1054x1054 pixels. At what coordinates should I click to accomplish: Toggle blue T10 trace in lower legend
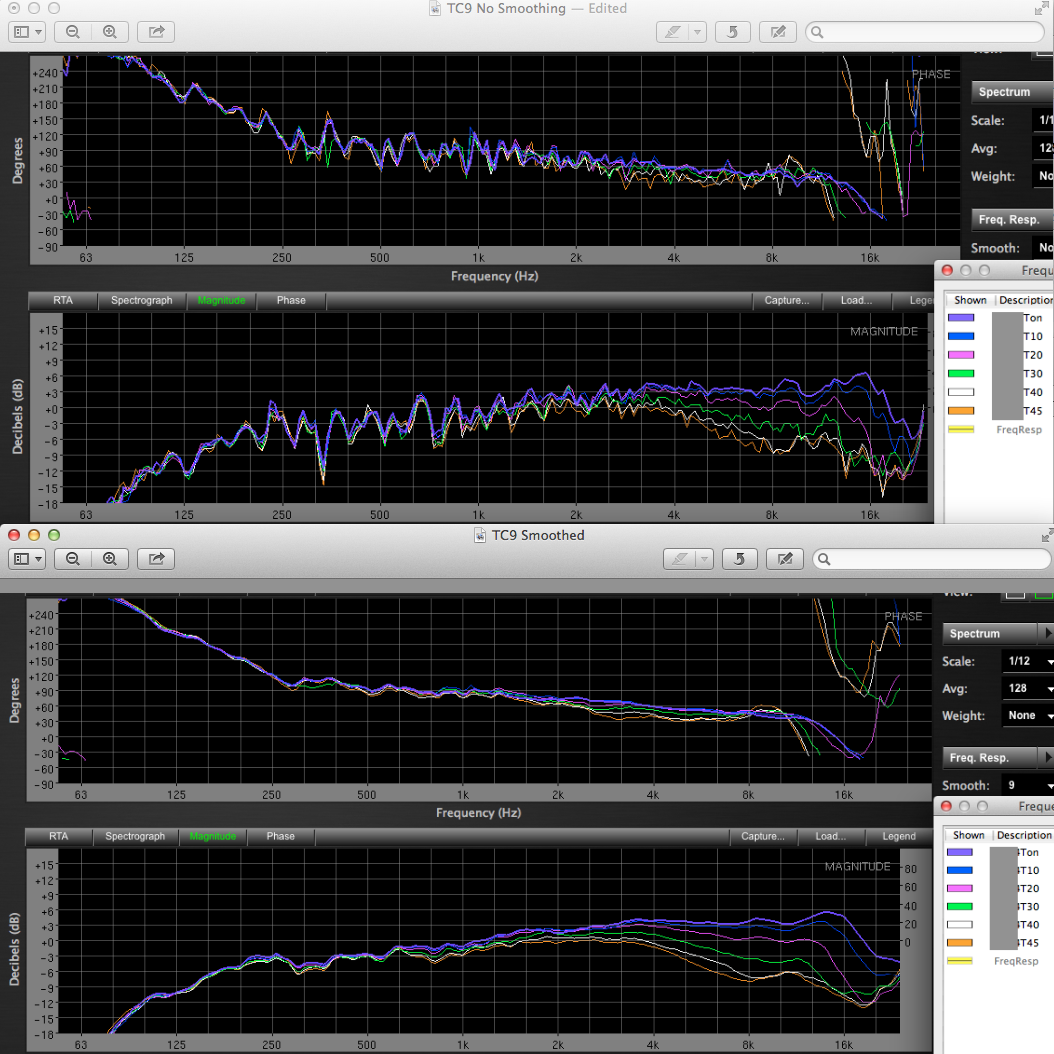959,870
